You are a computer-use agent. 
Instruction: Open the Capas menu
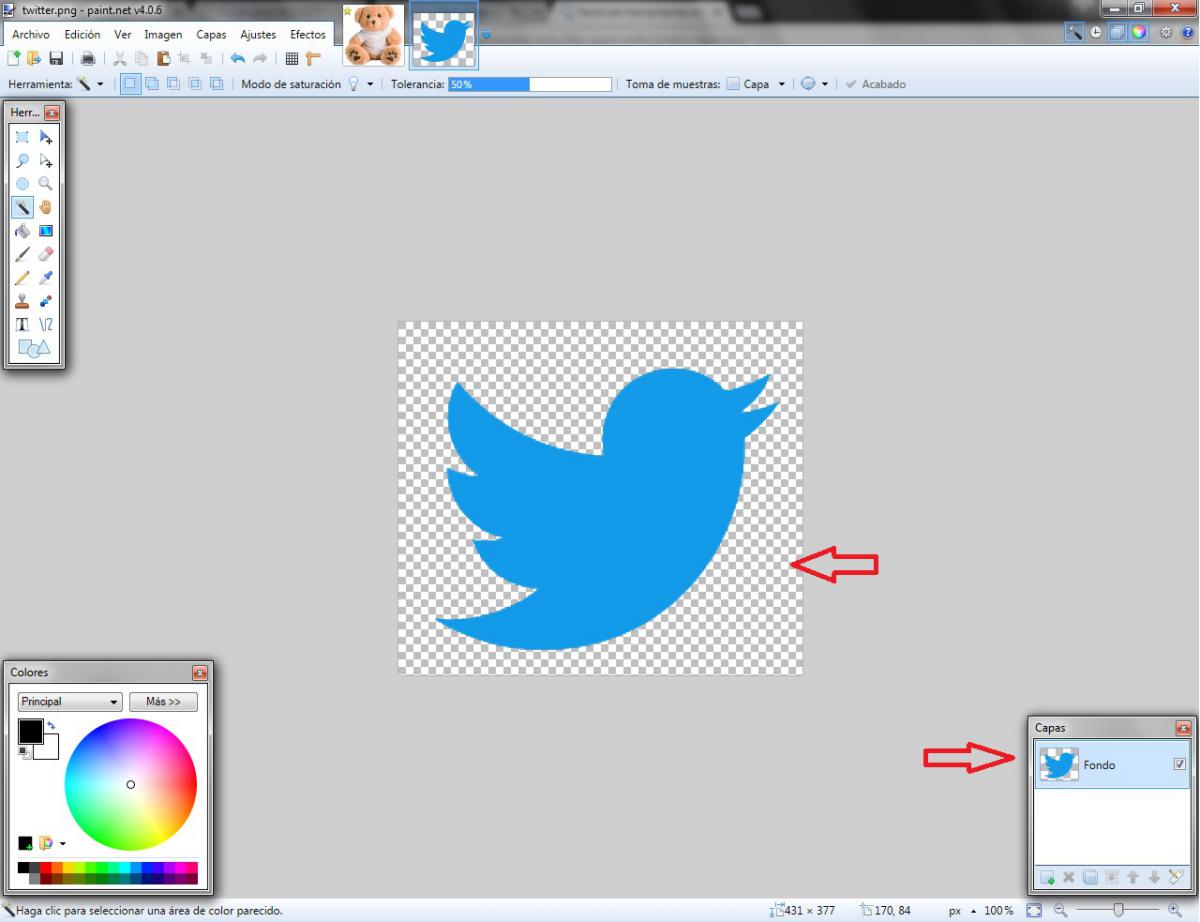[x=211, y=35]
